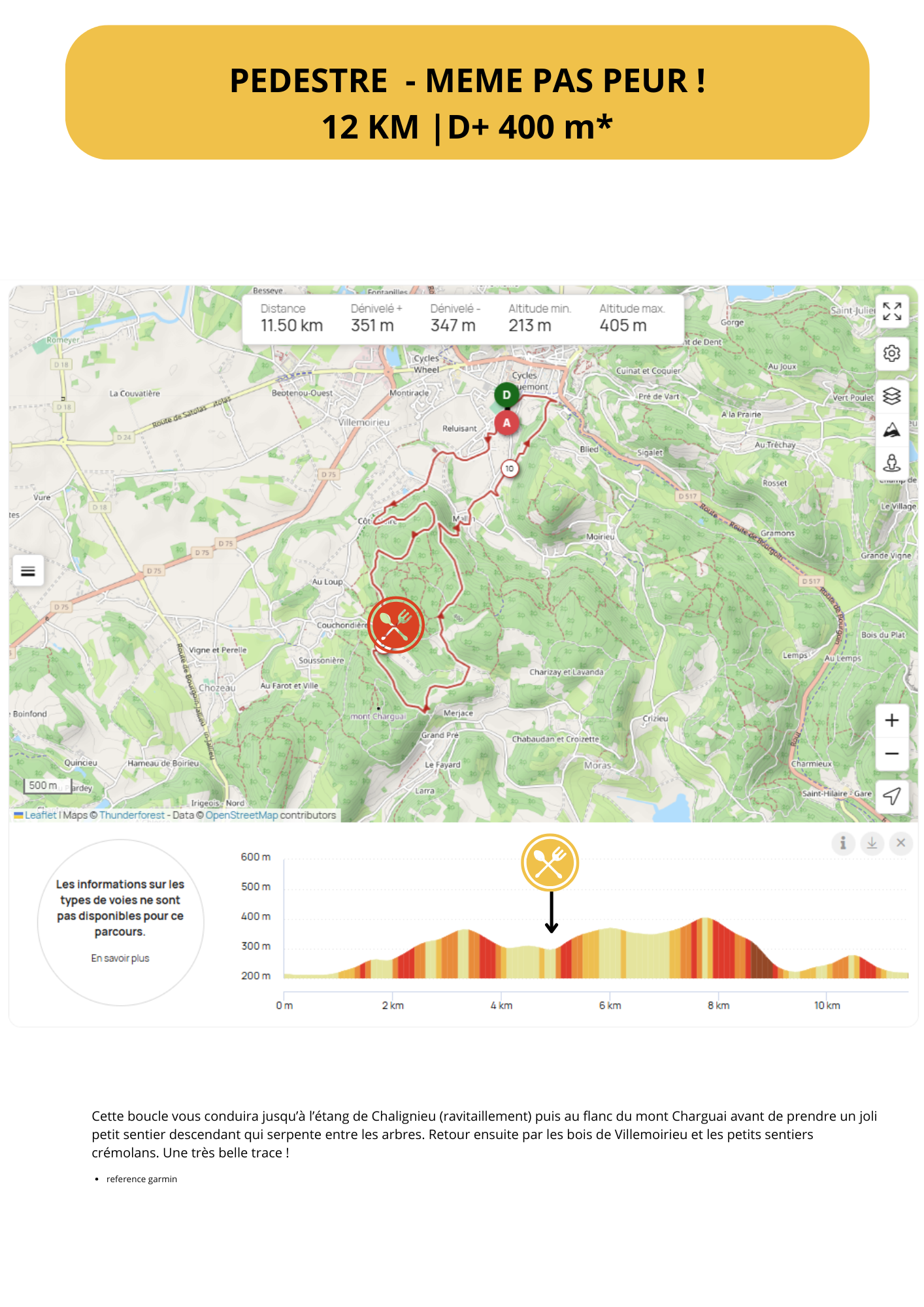Screen dimensions: 924x1307
Task: Close the elevation profile panel
Action: pyautogui.click(x=900, y=843)
